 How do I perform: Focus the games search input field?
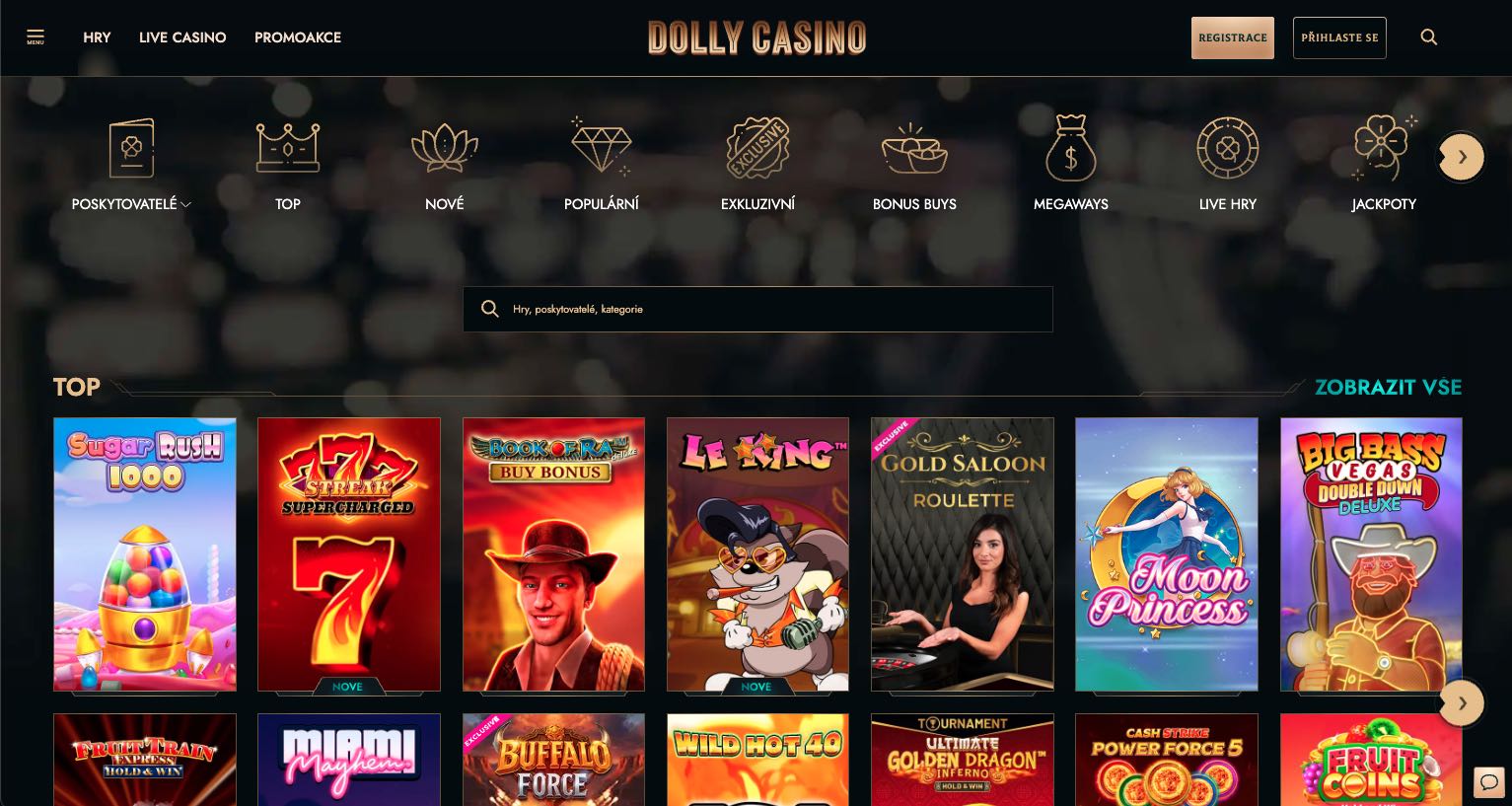pos(757,309)
